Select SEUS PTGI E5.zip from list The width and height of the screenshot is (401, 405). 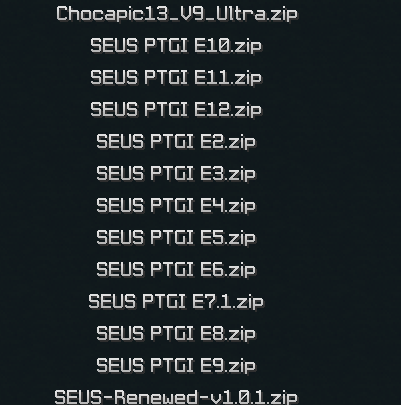176,238
